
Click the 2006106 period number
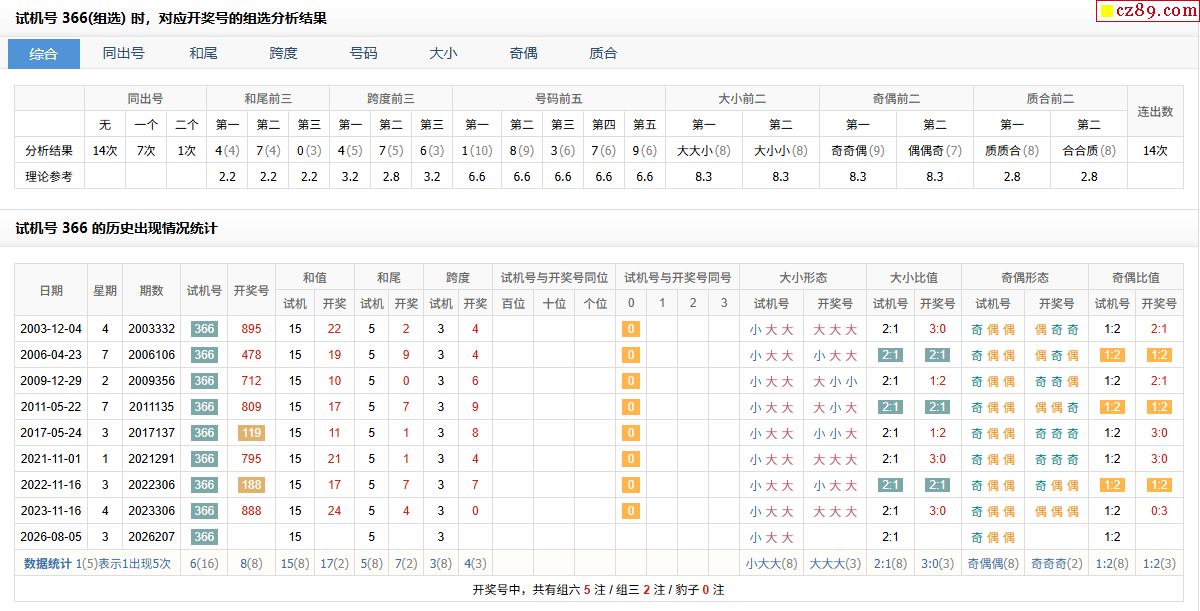[x=151, y=355]
